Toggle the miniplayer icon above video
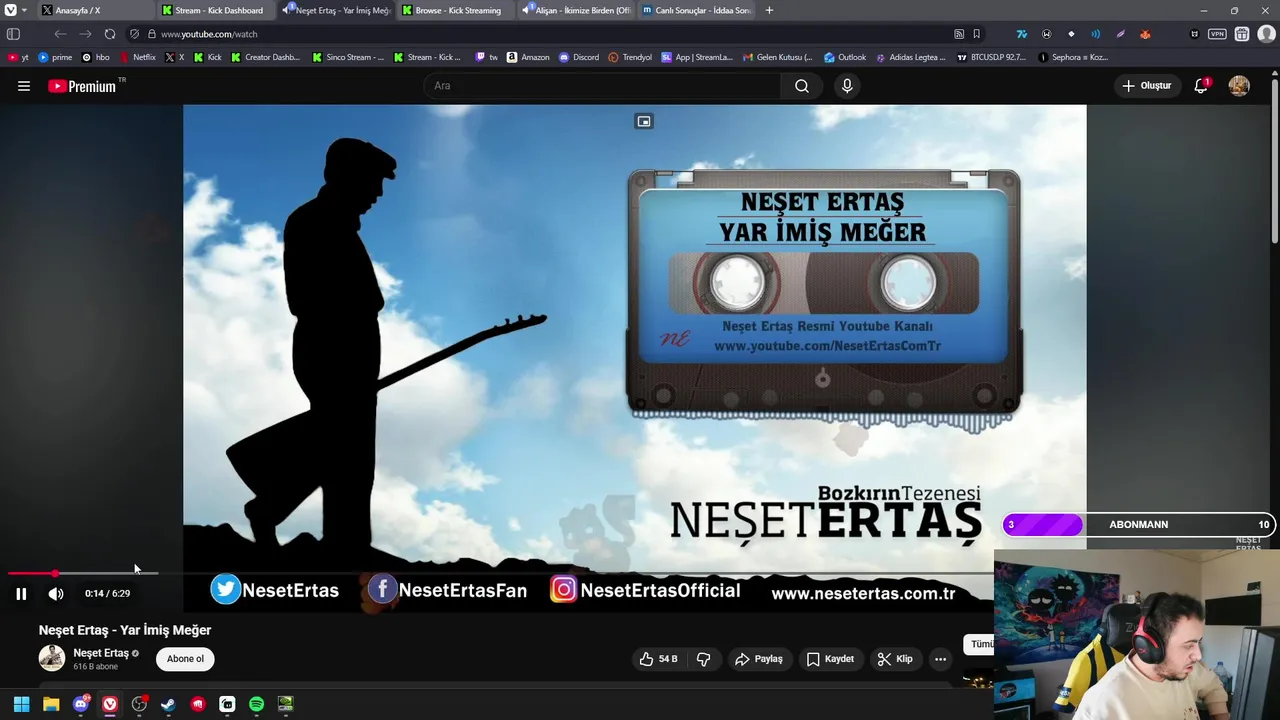 (644, 122)
